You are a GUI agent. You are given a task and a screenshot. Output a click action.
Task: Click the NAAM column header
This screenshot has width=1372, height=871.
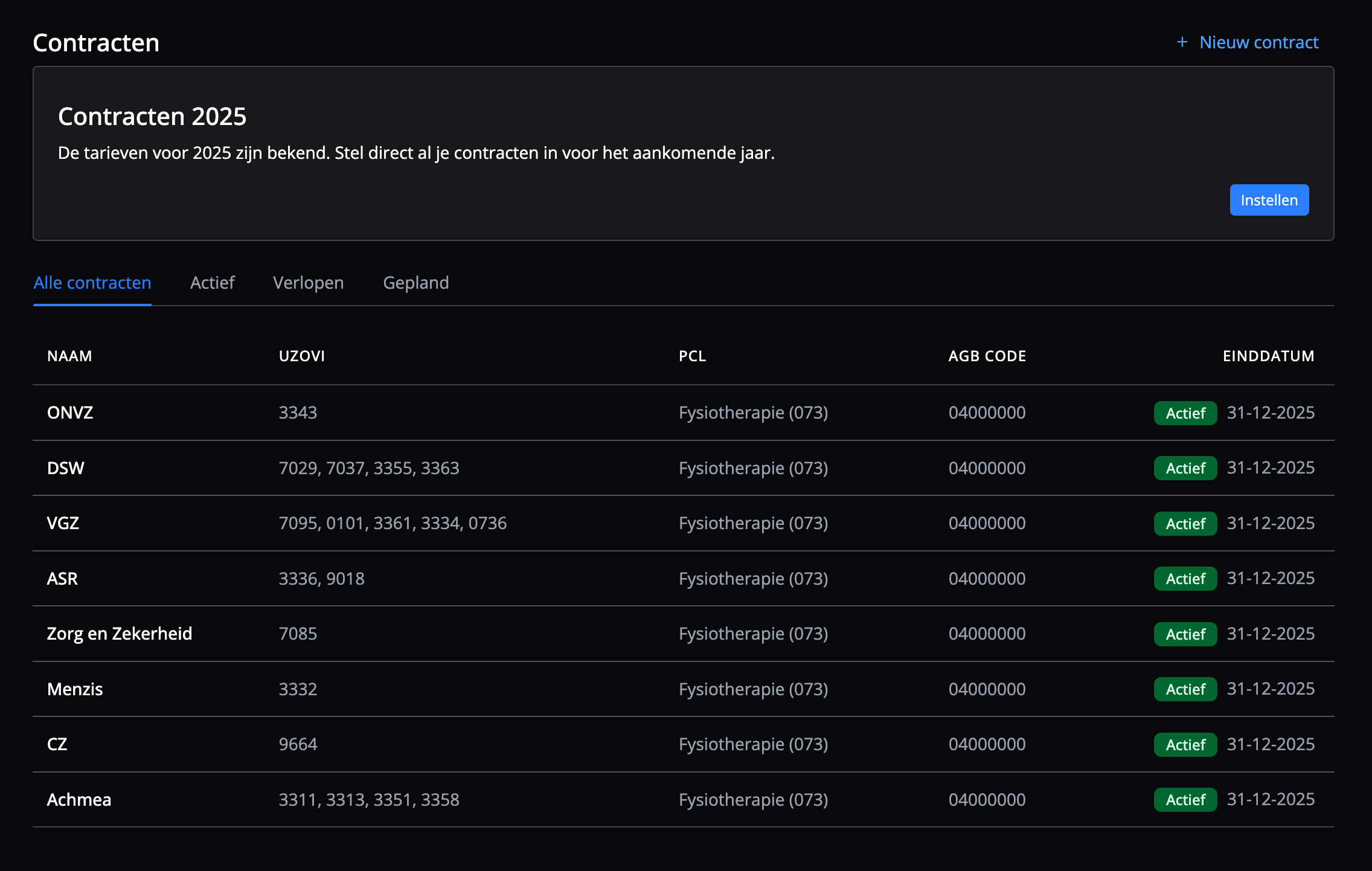pyautogui.click(x=69, y=356)
